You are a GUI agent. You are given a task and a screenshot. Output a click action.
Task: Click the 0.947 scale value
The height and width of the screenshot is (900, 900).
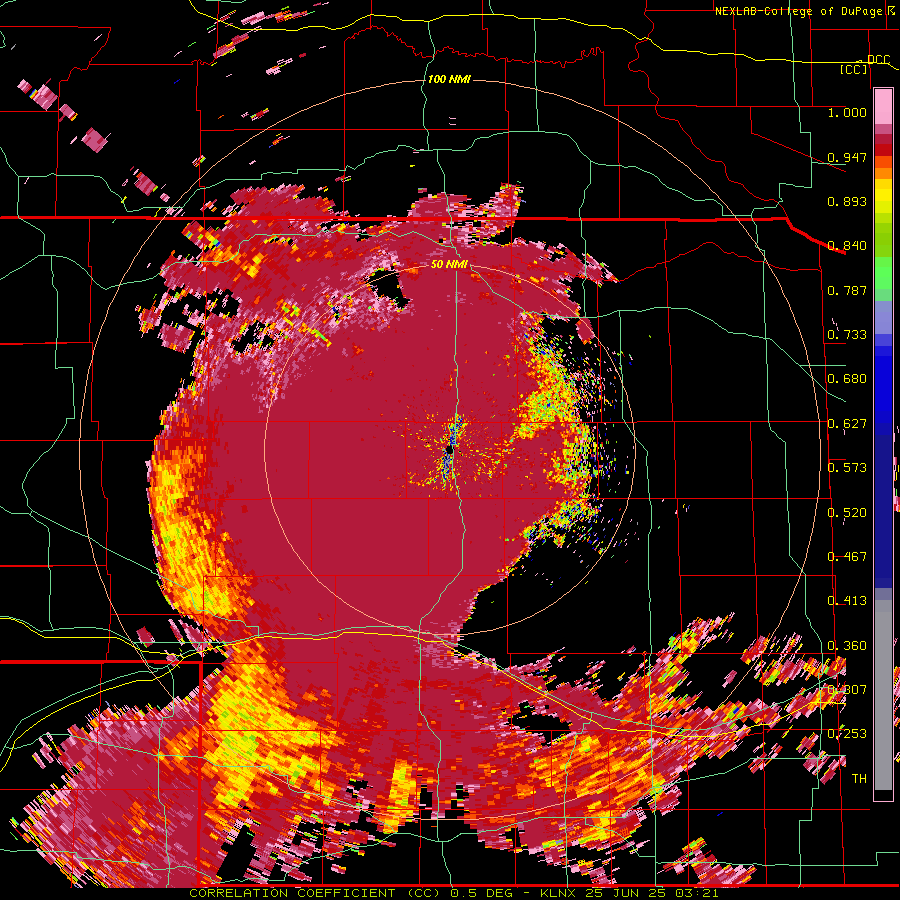tap(847, 157)
